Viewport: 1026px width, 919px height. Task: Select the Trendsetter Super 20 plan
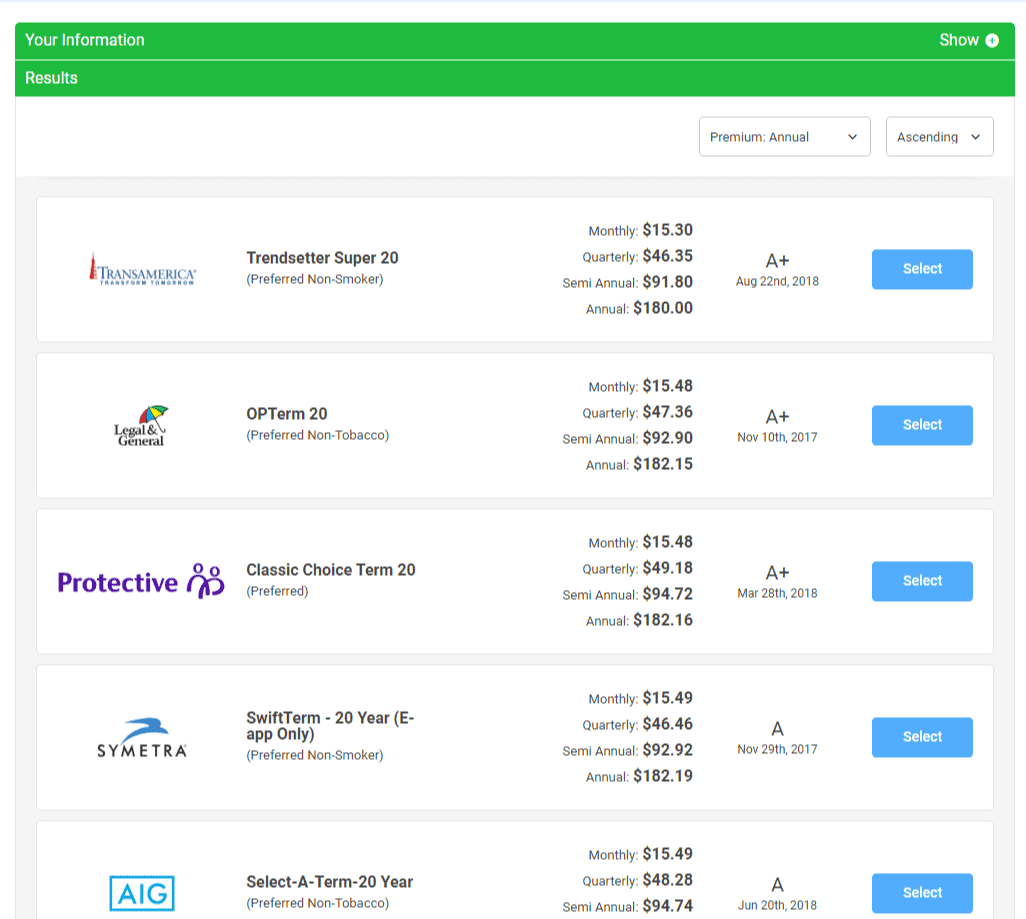[x=922, y=269]
